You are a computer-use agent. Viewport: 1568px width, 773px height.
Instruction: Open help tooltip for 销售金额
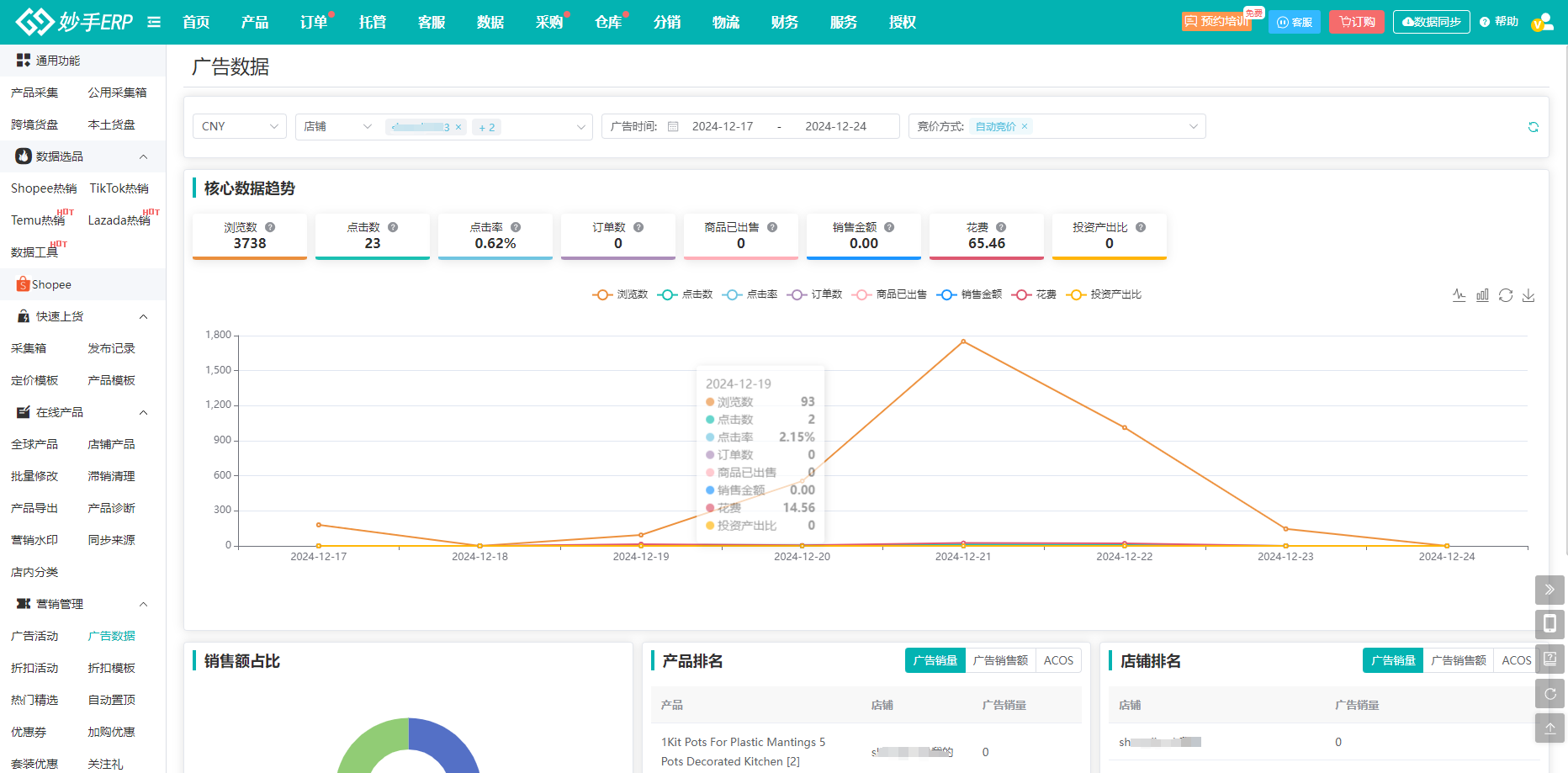coord(889,227)
